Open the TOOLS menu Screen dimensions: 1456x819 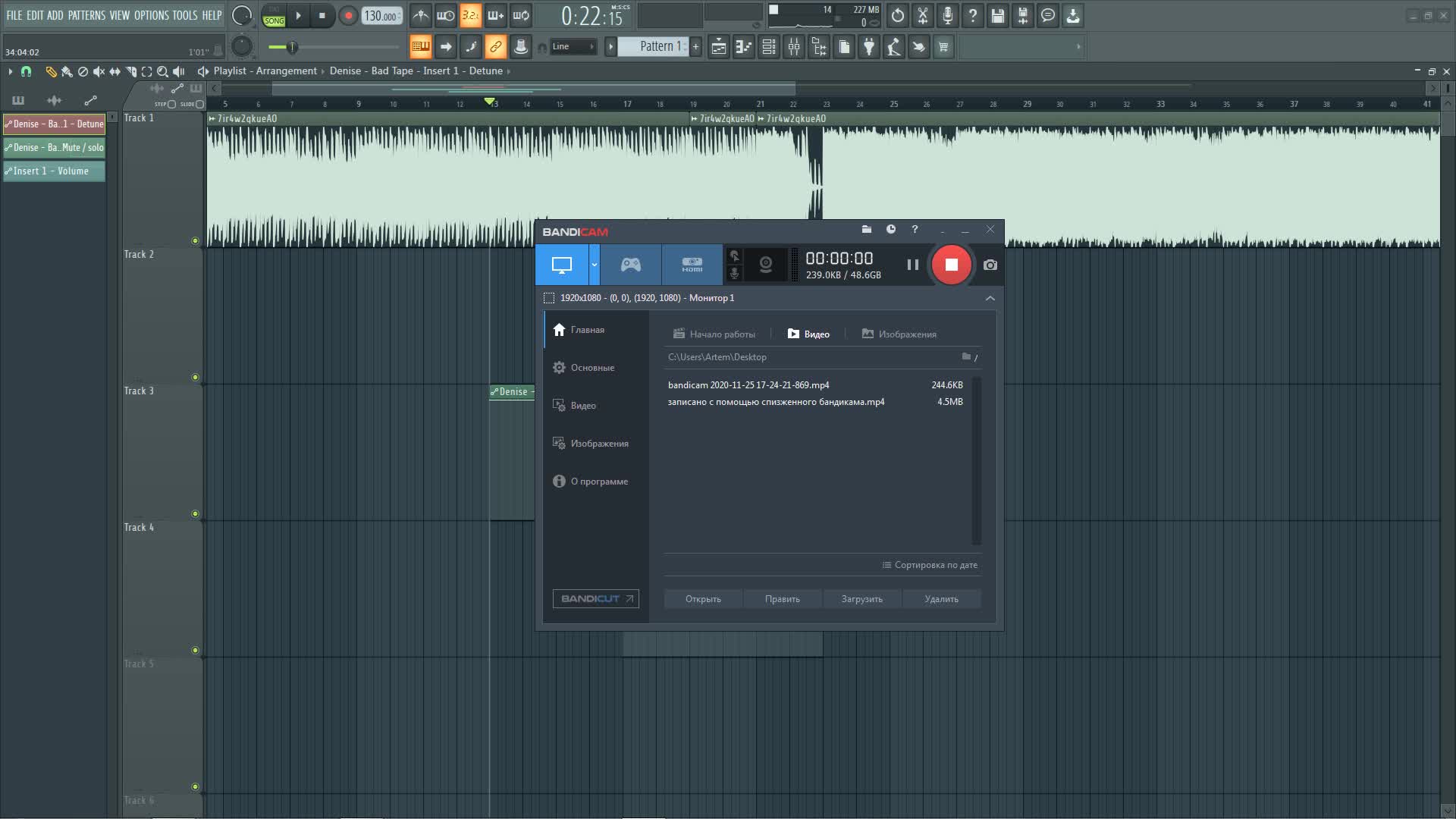185,15
